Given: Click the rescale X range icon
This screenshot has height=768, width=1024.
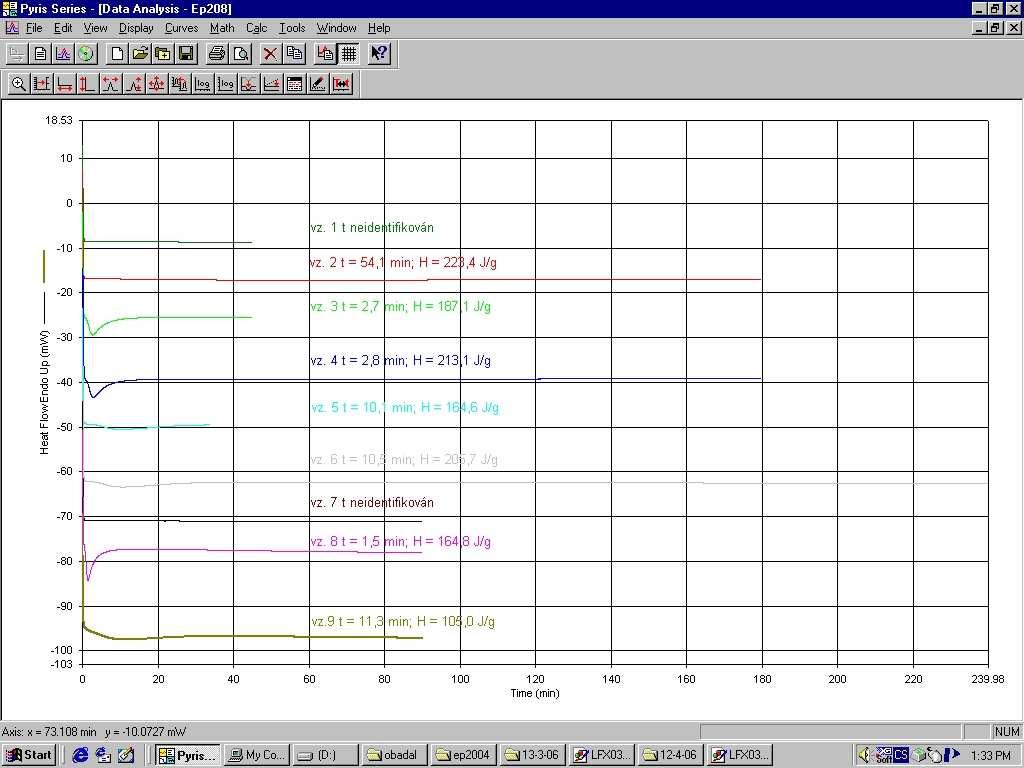Looking at the screenshot, I should [41, 84].
